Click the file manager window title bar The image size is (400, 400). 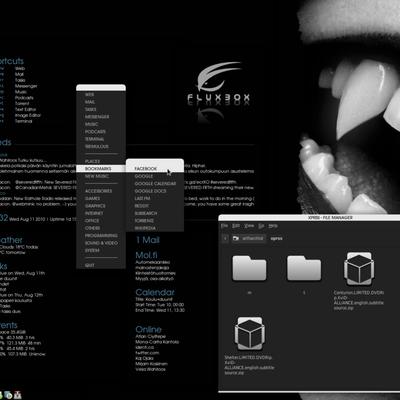click(309, 218)
